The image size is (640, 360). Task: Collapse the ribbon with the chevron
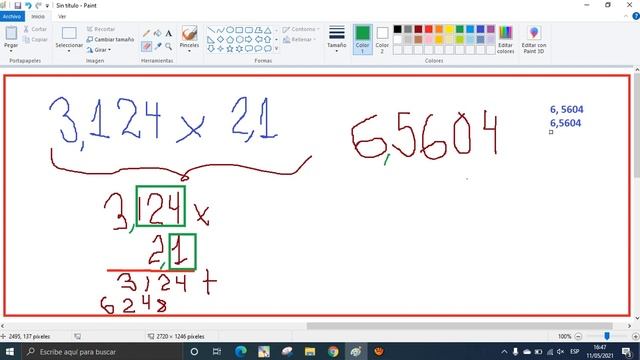pos(626,16)
